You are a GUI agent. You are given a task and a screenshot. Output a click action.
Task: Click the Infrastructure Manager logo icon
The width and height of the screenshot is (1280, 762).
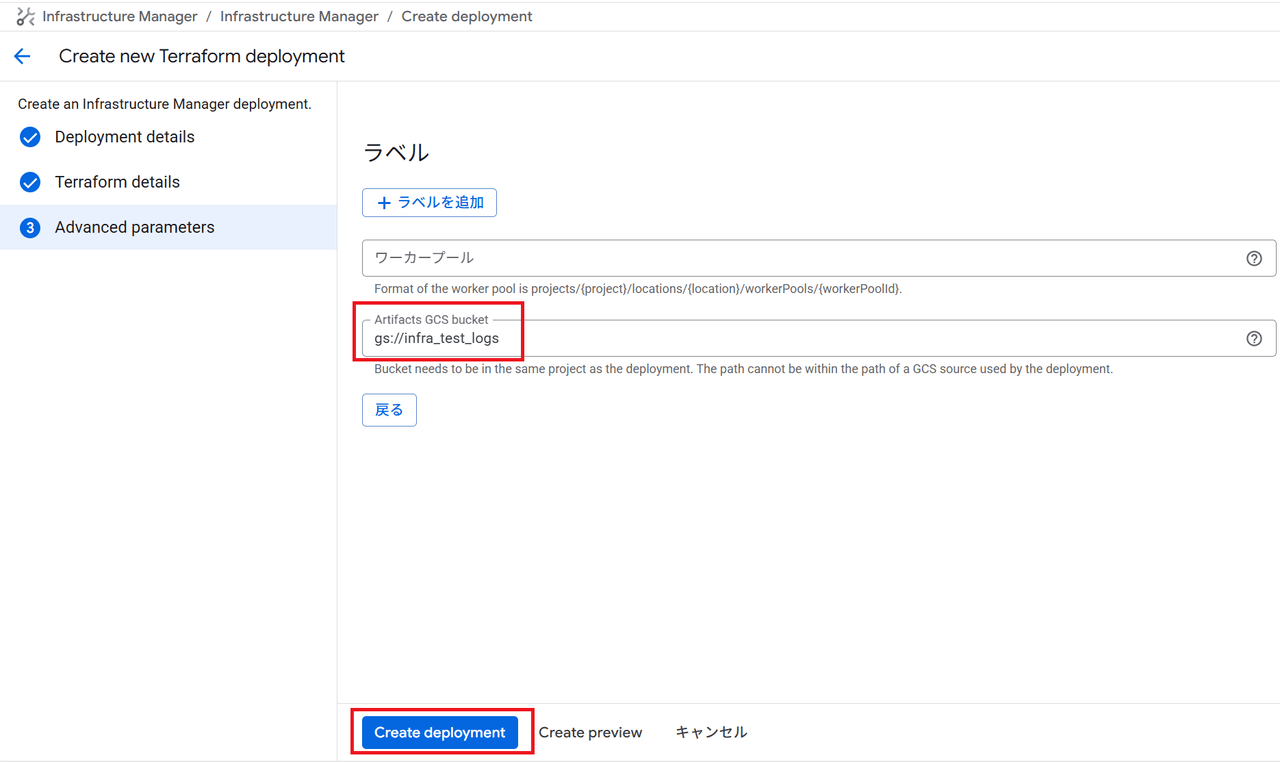coord(25,16)
